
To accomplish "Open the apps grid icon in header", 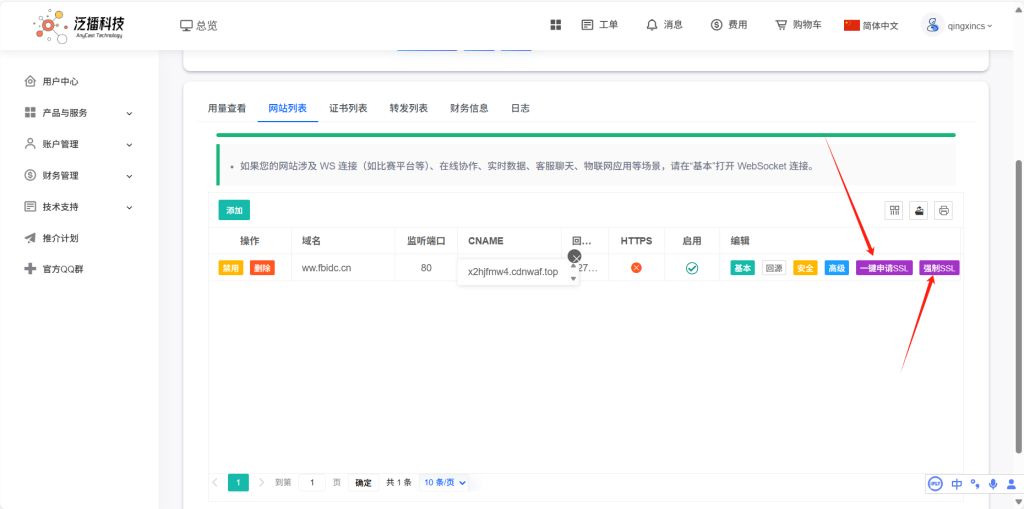I will (556, 25).
